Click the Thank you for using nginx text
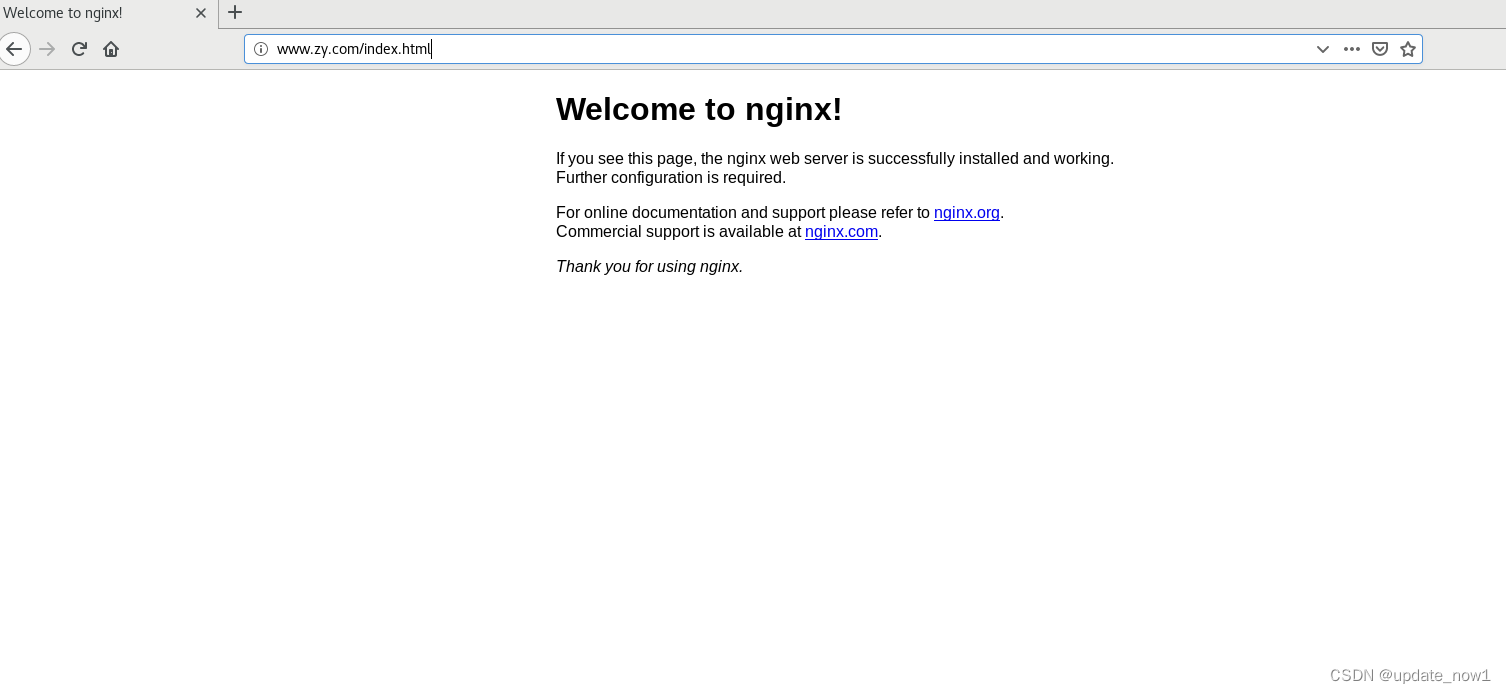1506x693 pixels. point(649,266)
